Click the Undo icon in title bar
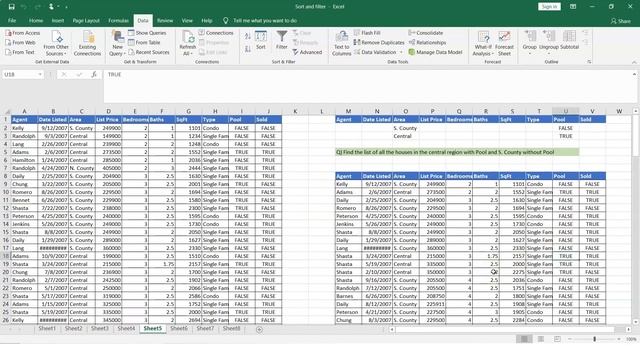 [x=24, y=7]
